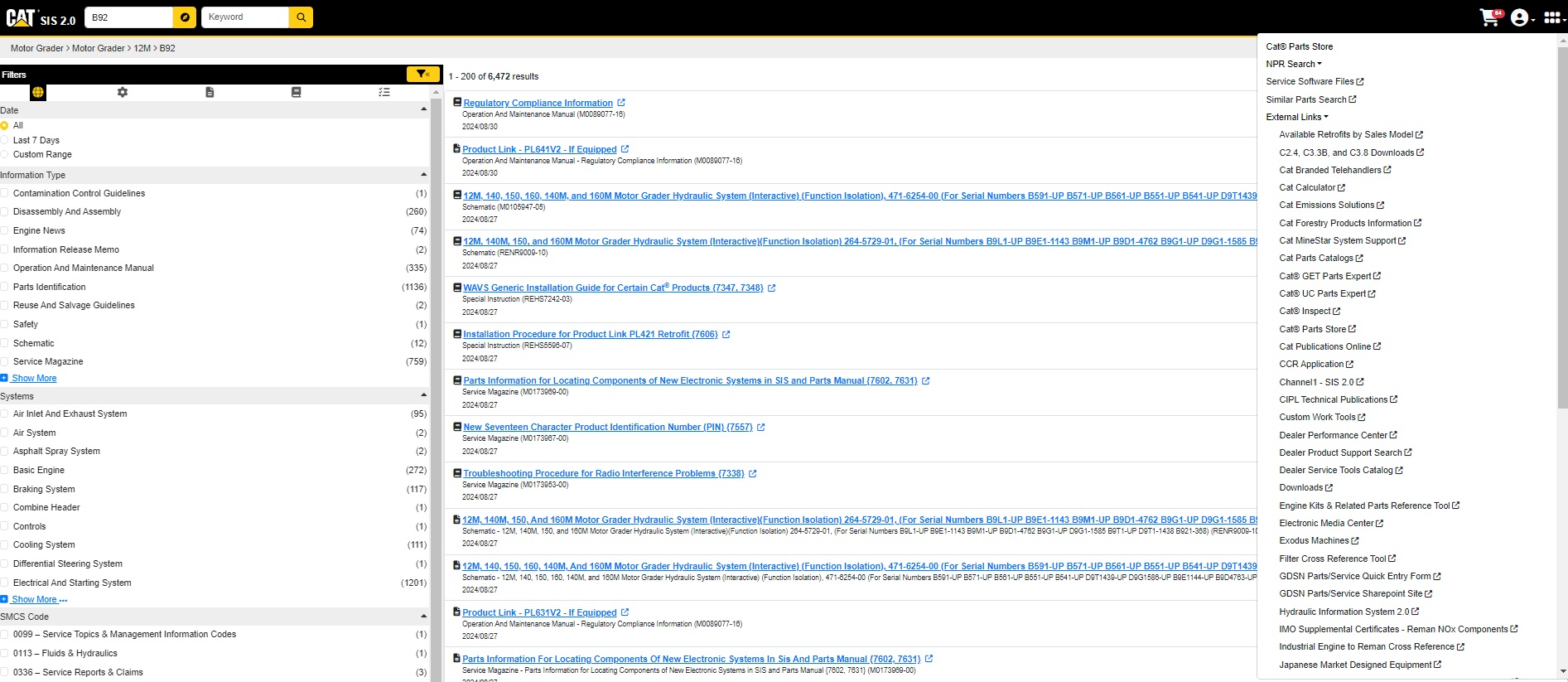Image resolution: width=1568 pixels, height=682 pixels.
Task: Click the apps grid menu icon
Action: pos(1551,17)
